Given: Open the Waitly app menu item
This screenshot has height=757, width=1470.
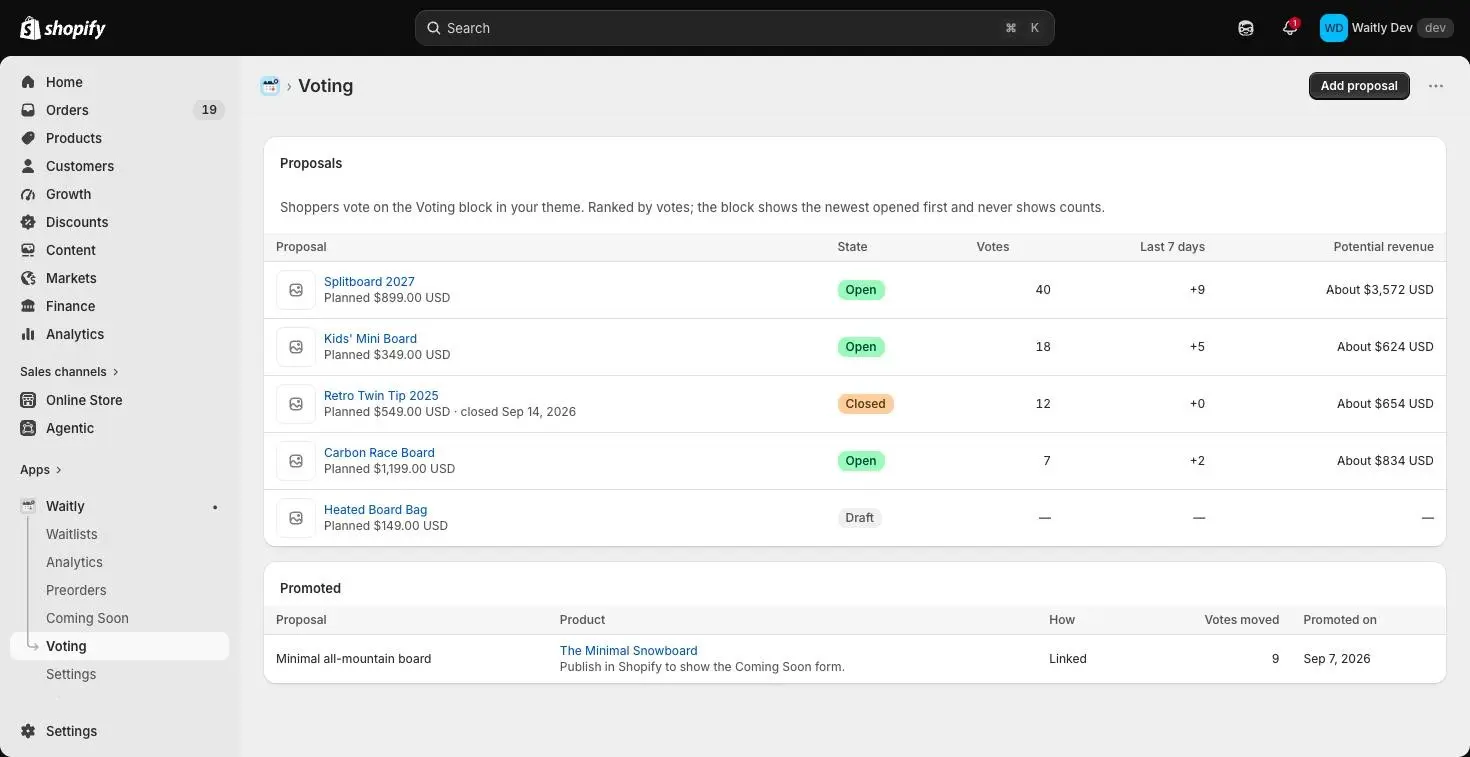Looking at the screenshot, I should coord(120,506).
